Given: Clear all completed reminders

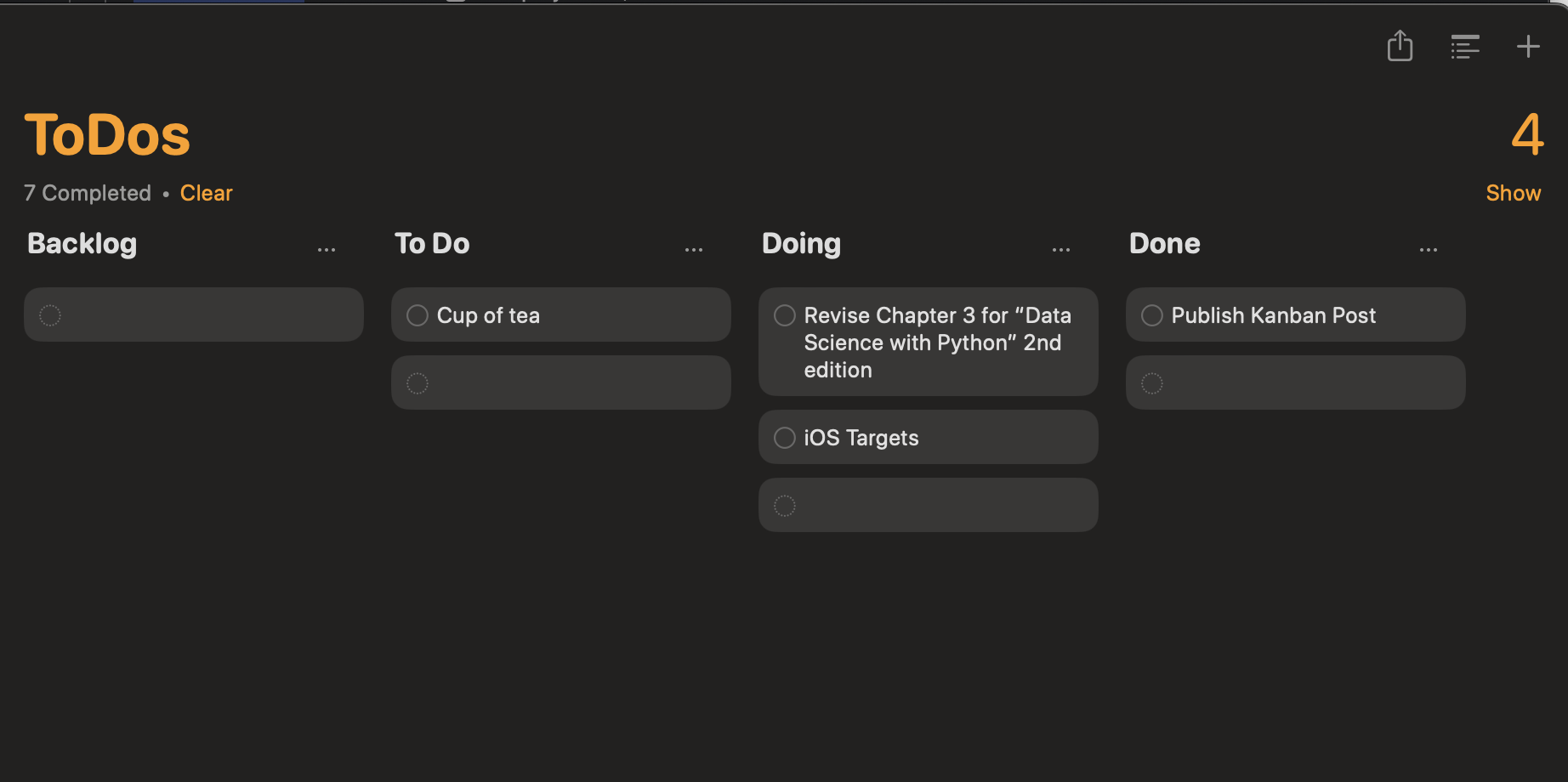Looking at the screenshot, I should click(x=206, y=193).
